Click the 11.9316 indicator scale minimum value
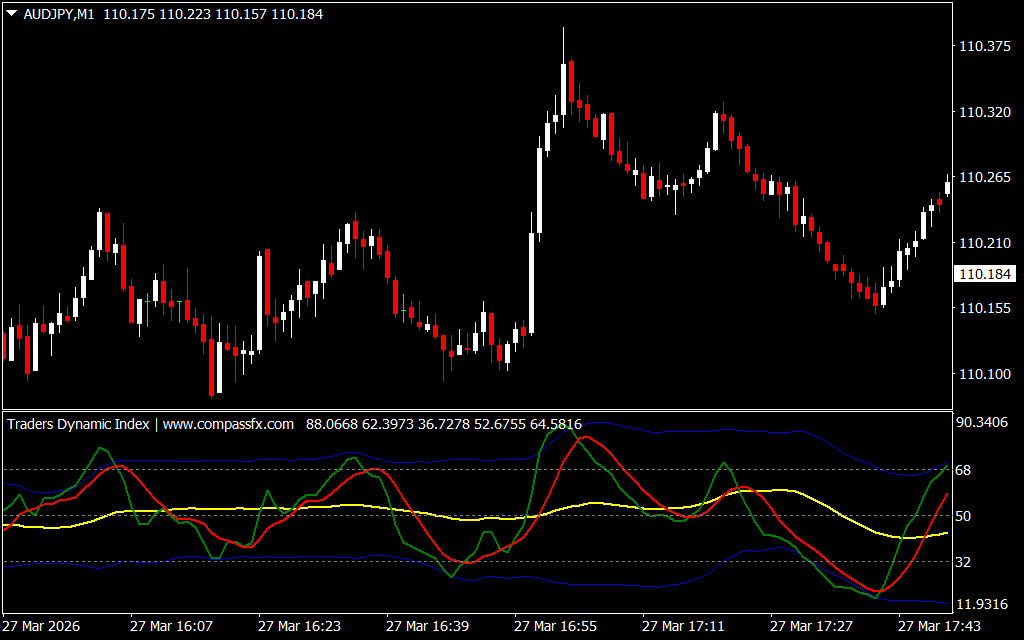This screenshot has width=1024, height=640. (x=984, y=604)
